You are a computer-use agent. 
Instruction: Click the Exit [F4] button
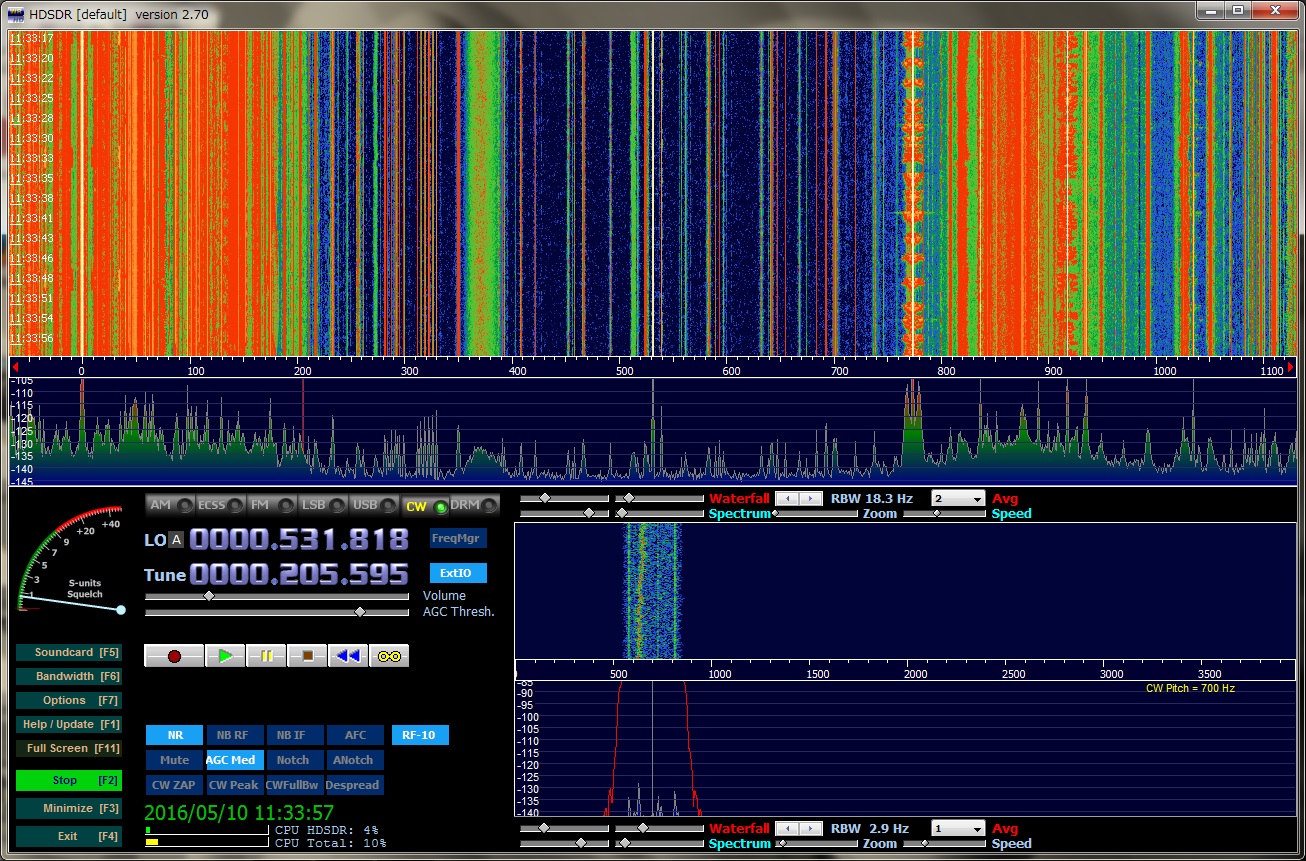coord(69,836)
